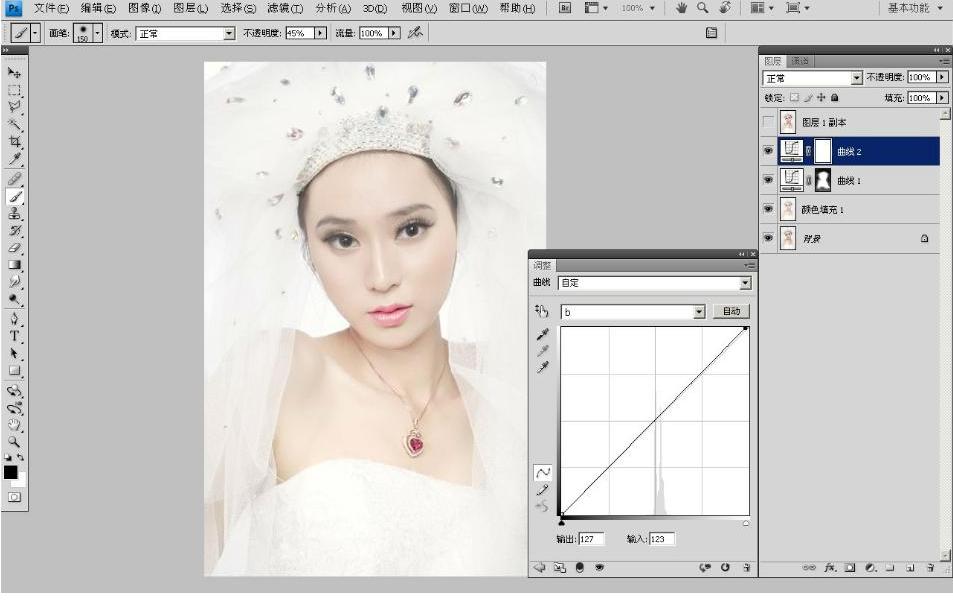
Task: Select the Gradient tool
Action: tap(14, 265)
